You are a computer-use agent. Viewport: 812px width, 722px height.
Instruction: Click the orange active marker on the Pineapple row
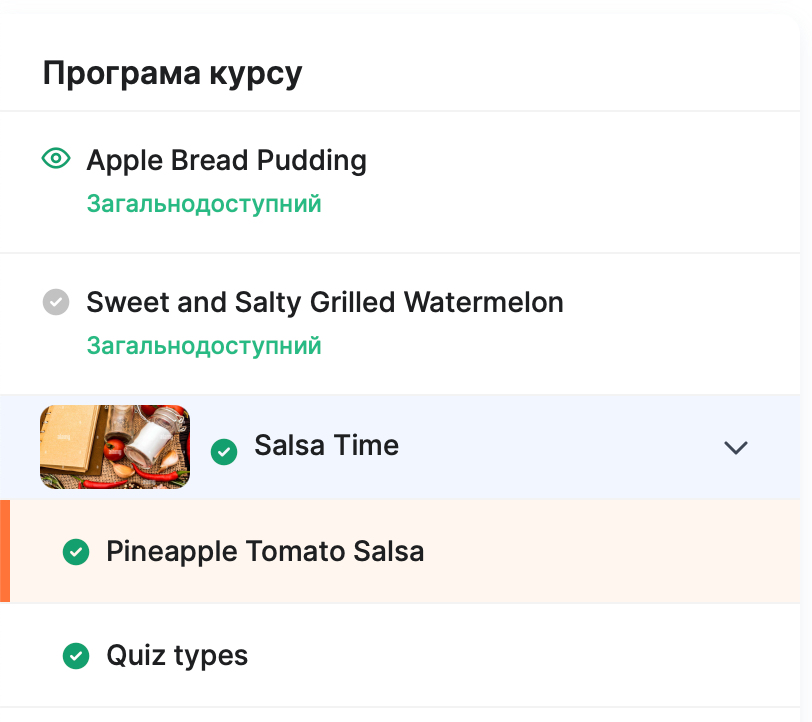coord(5,551)
